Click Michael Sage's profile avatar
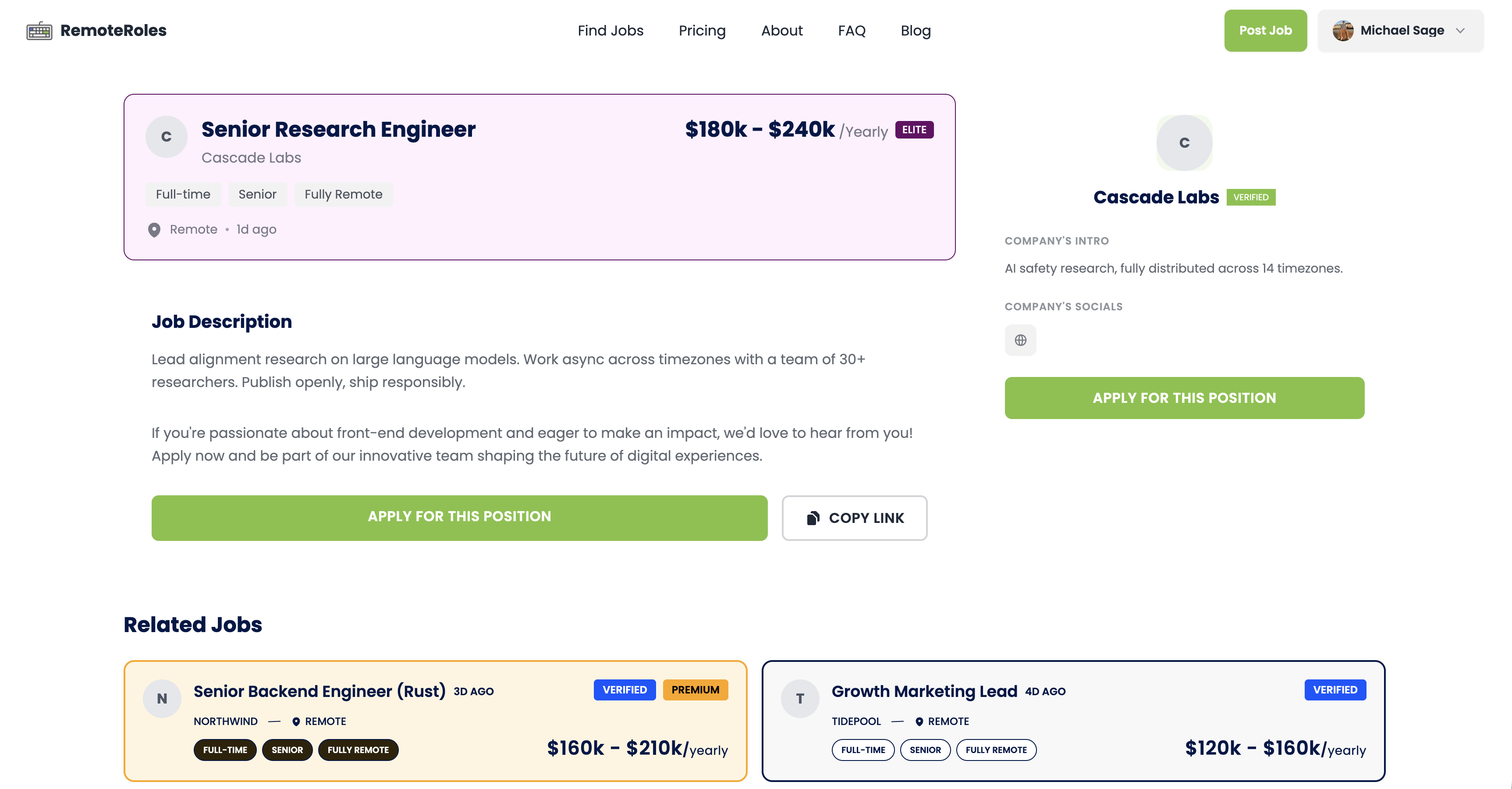The height and width of the screenshot is (789, 1512). point(1342,31)
